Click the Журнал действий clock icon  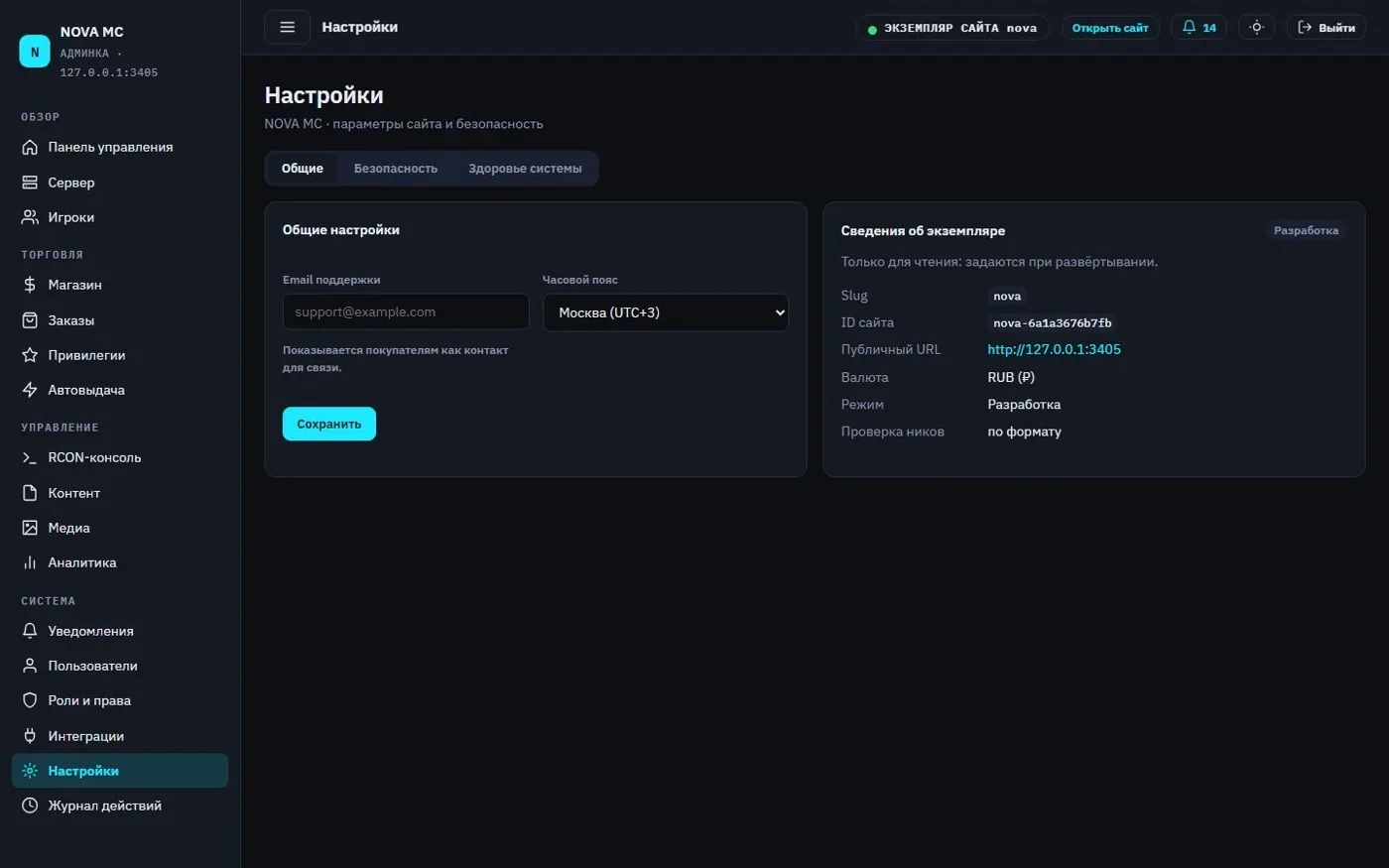(x=30, y=806)
